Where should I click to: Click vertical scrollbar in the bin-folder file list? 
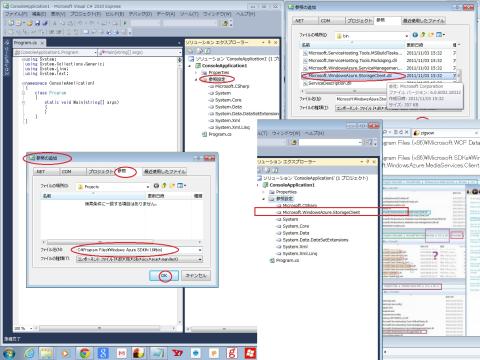coord(459,75)
